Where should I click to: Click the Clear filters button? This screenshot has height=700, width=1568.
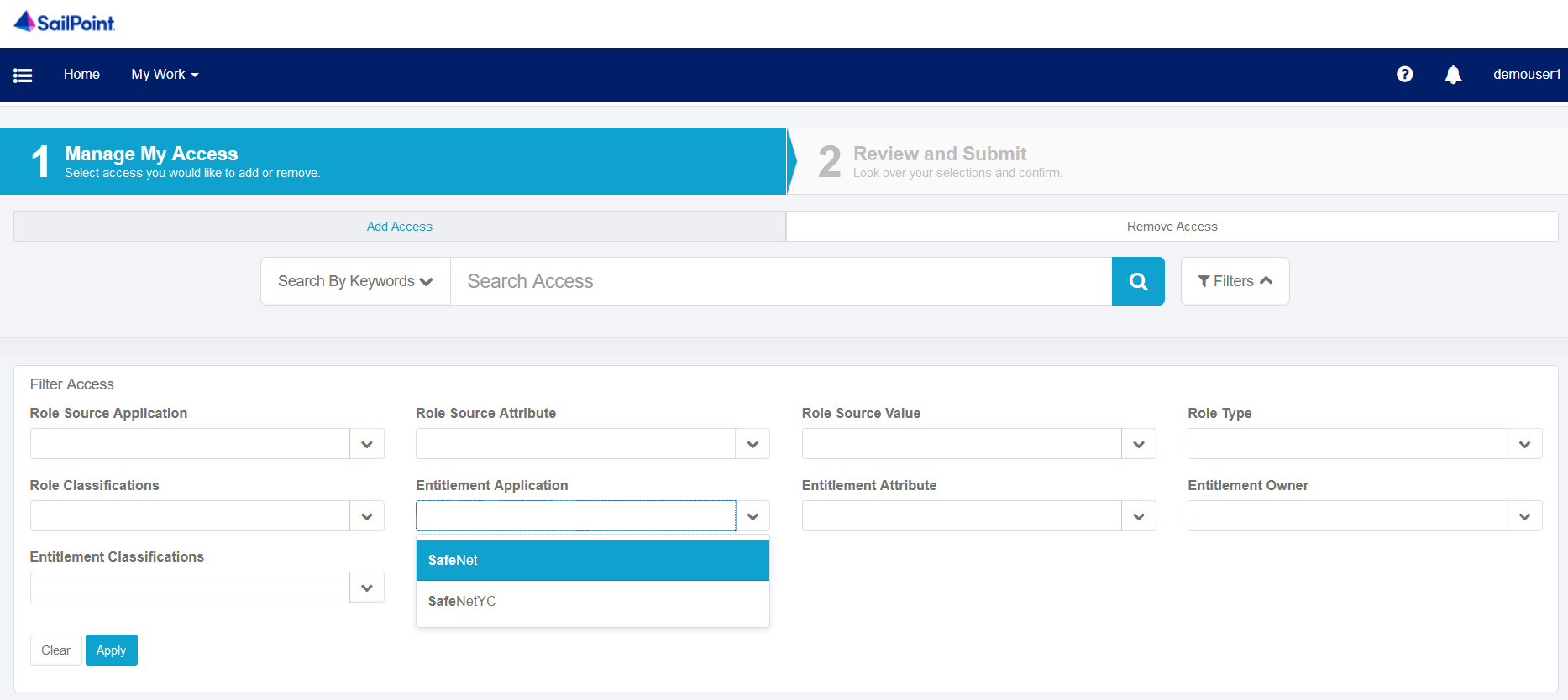point(56,650)
